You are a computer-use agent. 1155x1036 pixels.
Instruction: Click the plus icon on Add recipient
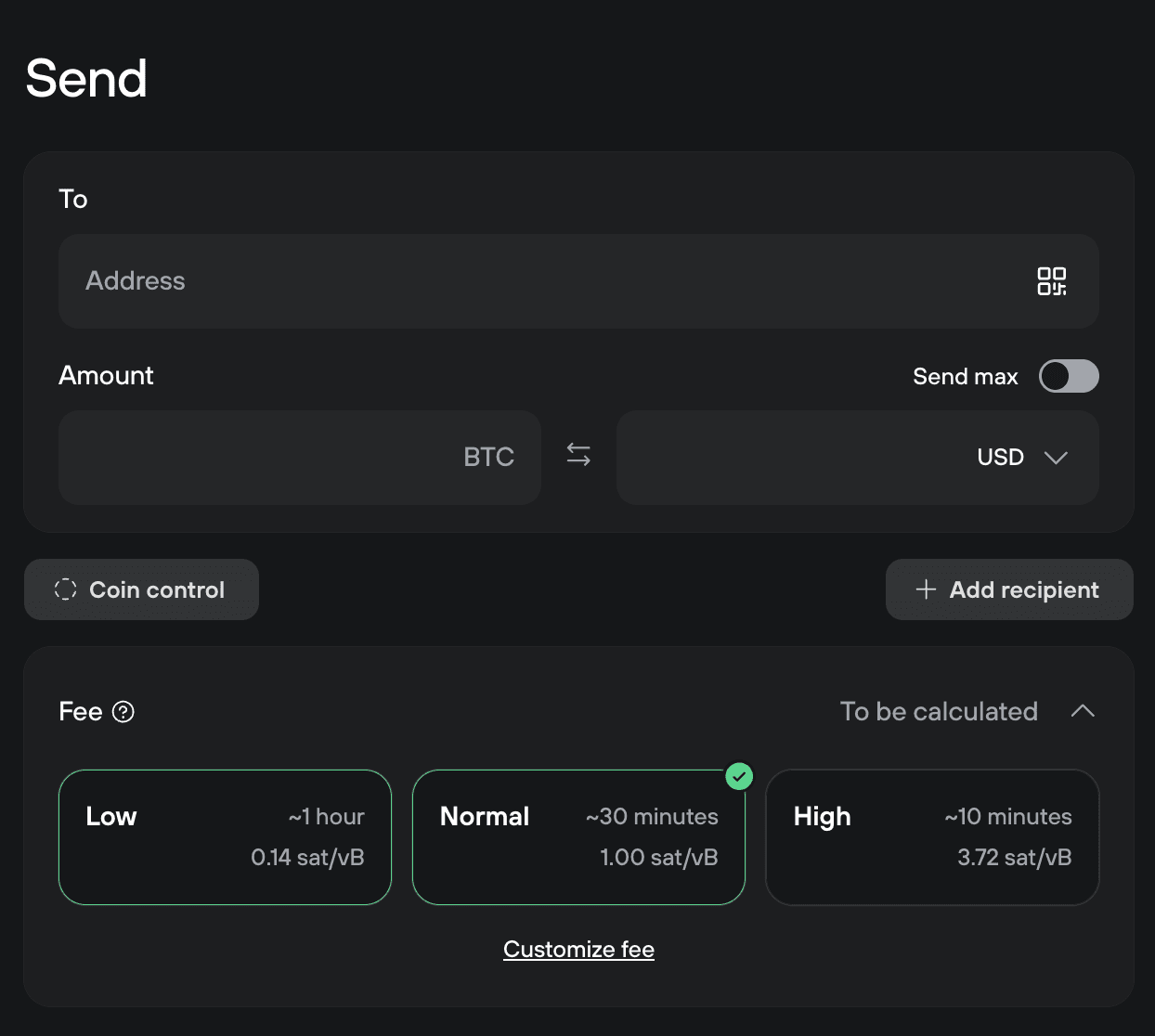[925, 589]
